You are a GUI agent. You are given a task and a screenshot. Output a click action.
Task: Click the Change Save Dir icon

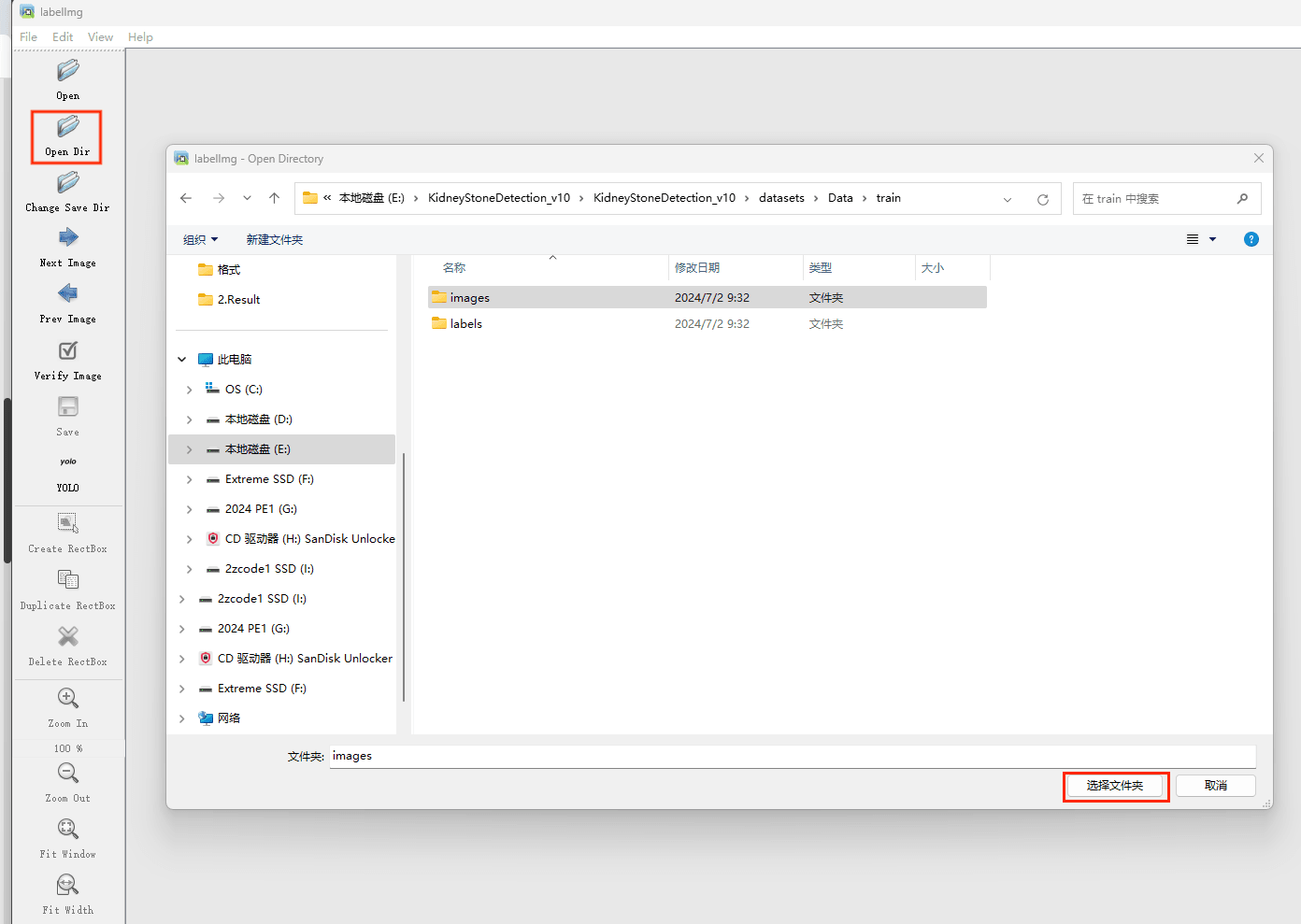pyautogui.click(x=67, y=183)
